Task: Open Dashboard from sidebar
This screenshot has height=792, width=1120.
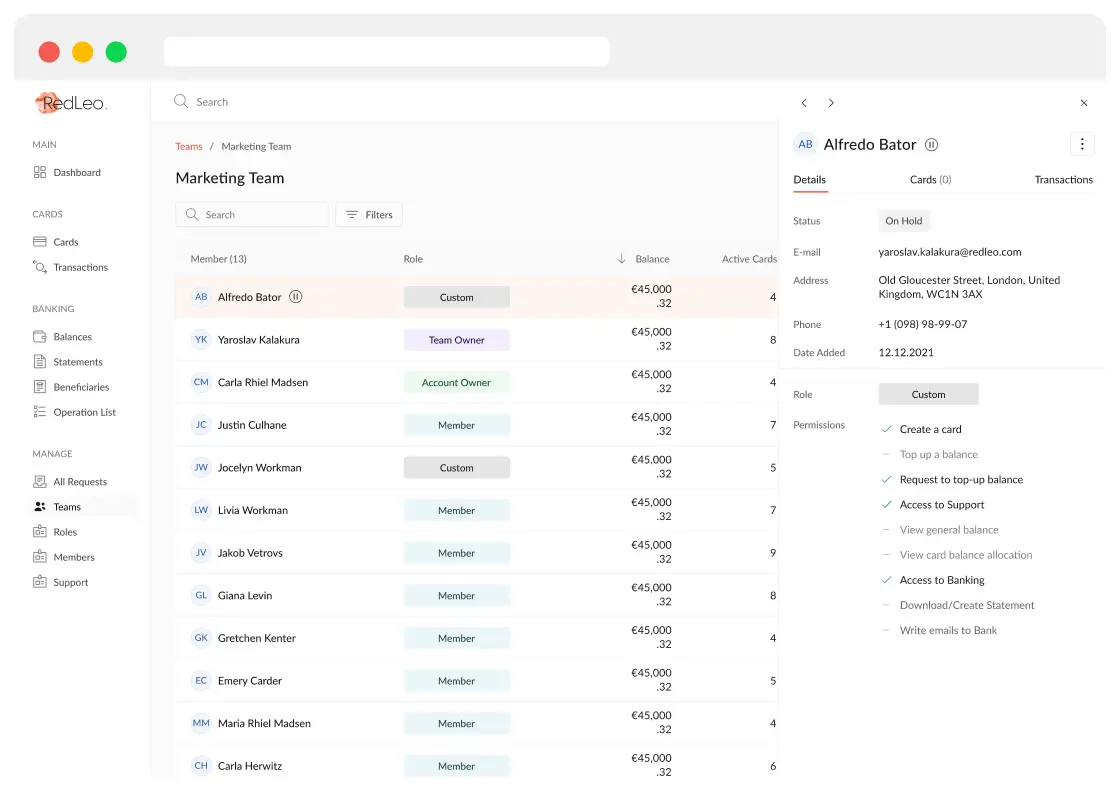Action: [x=66, y=172]
